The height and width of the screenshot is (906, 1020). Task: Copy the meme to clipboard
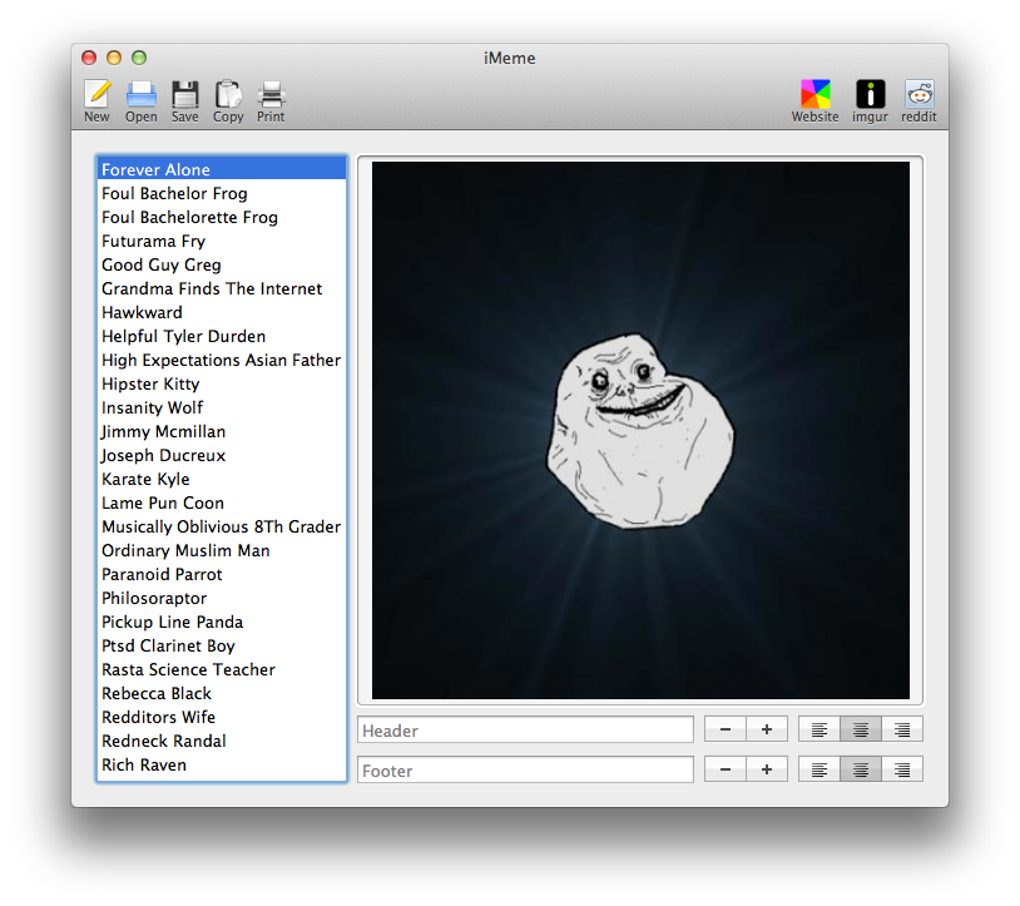228,101
